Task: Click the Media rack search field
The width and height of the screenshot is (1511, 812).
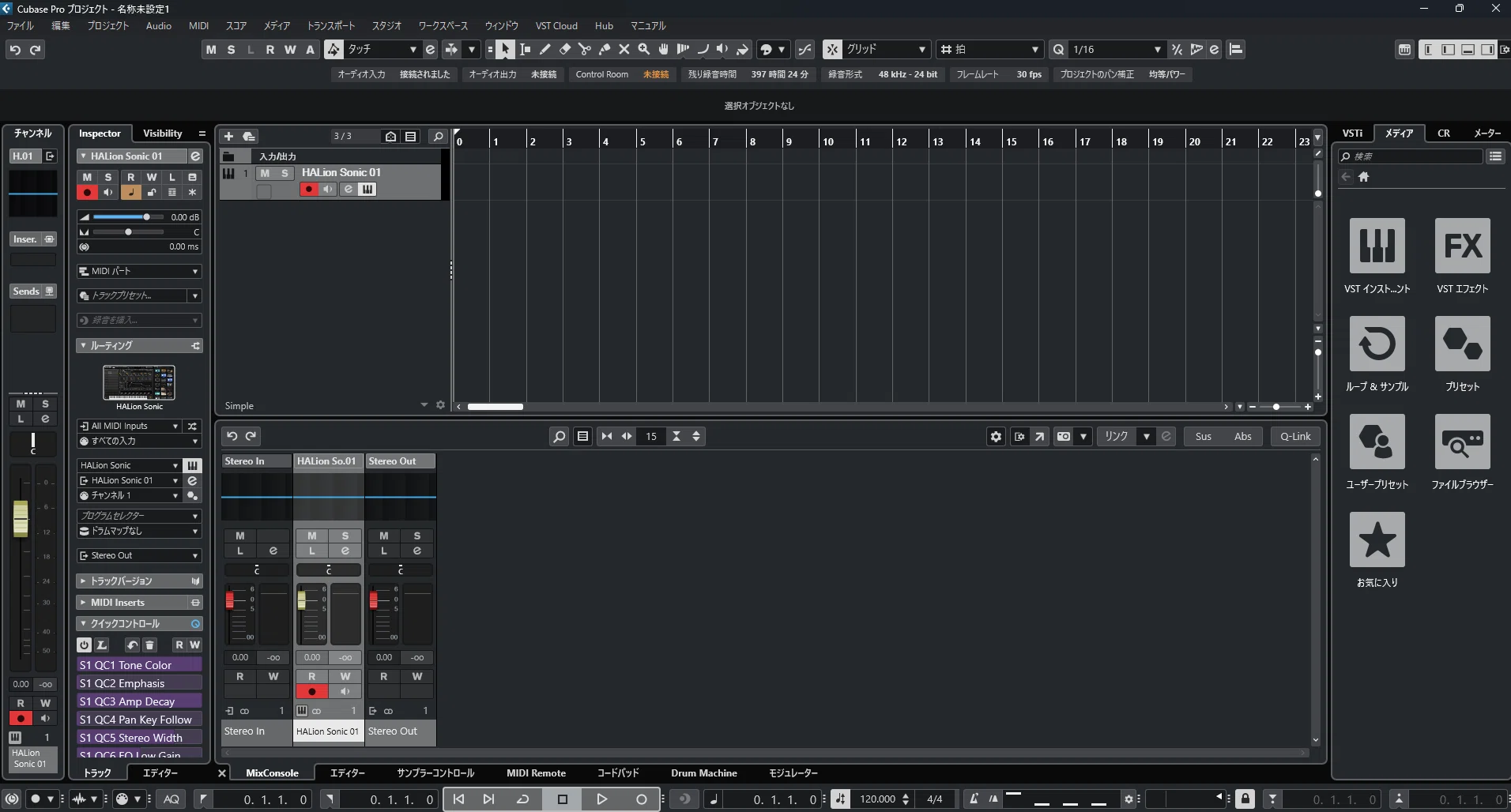Action: pyautogui.click(x=1410, y=156)
